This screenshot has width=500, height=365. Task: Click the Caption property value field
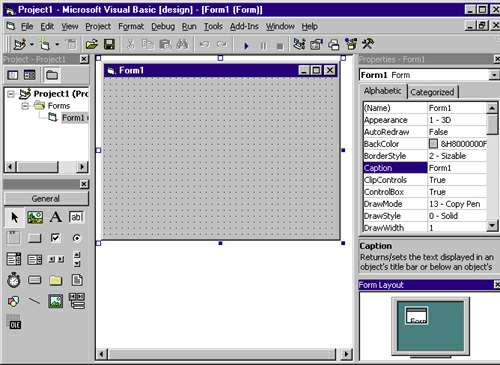[x=457, y=168]
